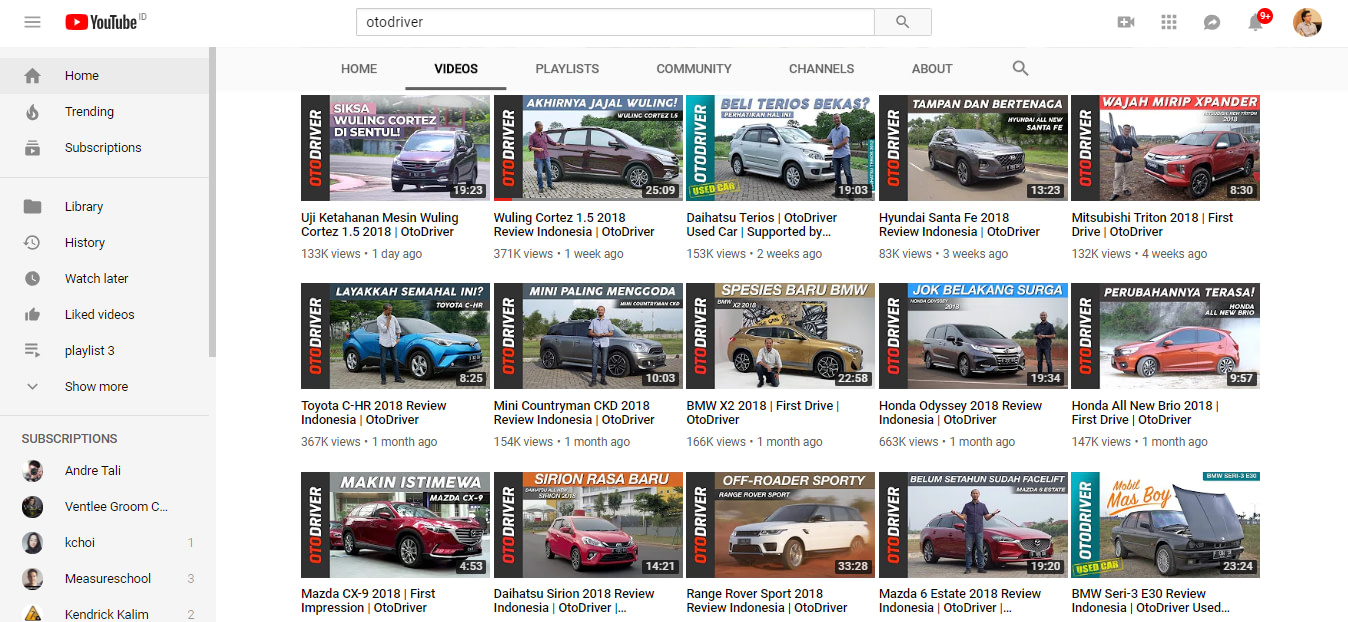Click the sidebar vertical scrollbar
The width and height of the screenshot is (1348, 622).
tap(212, 200)
